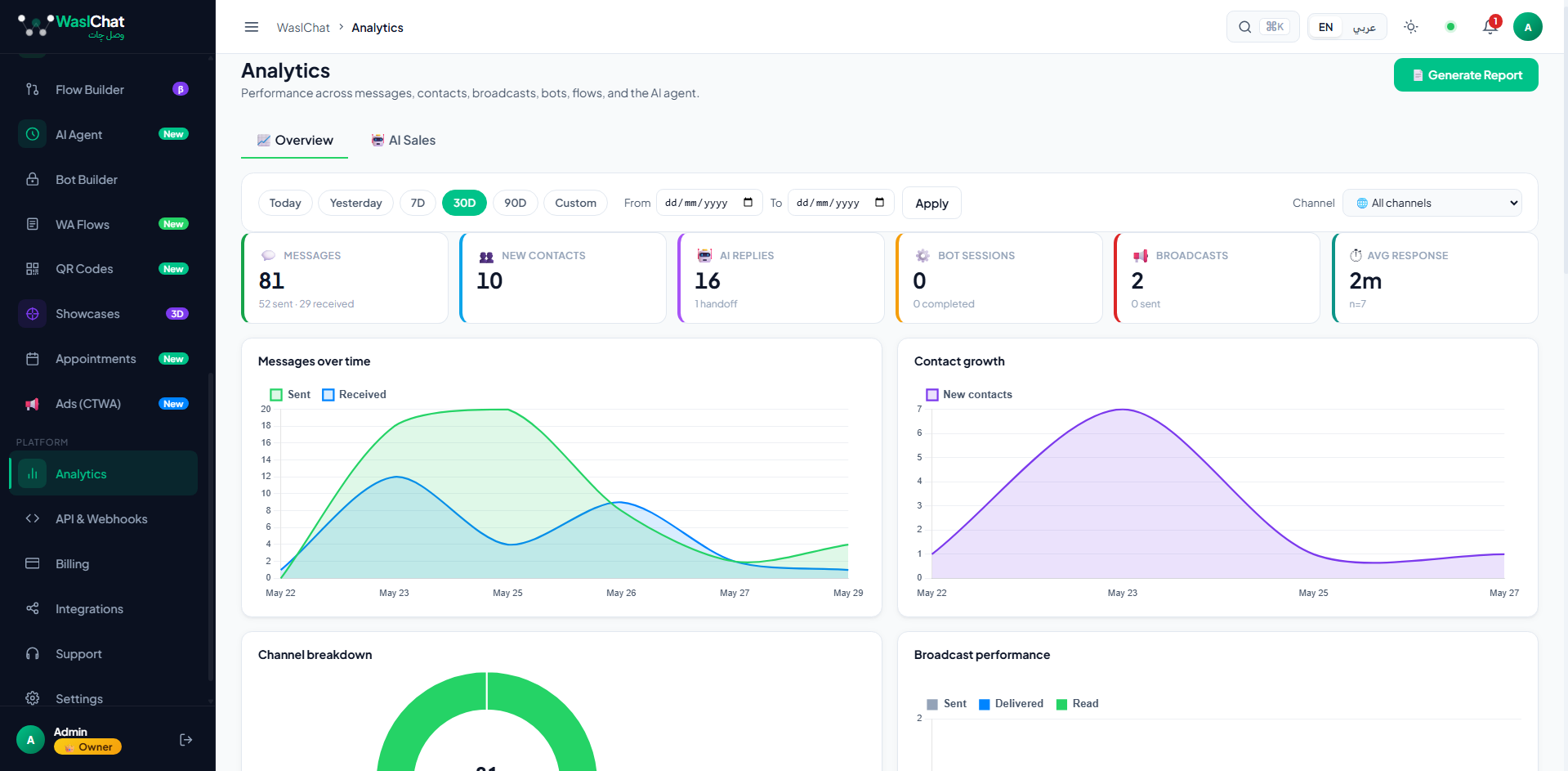
Task: Click the channel breakdown donut chart
Action: 487,721
